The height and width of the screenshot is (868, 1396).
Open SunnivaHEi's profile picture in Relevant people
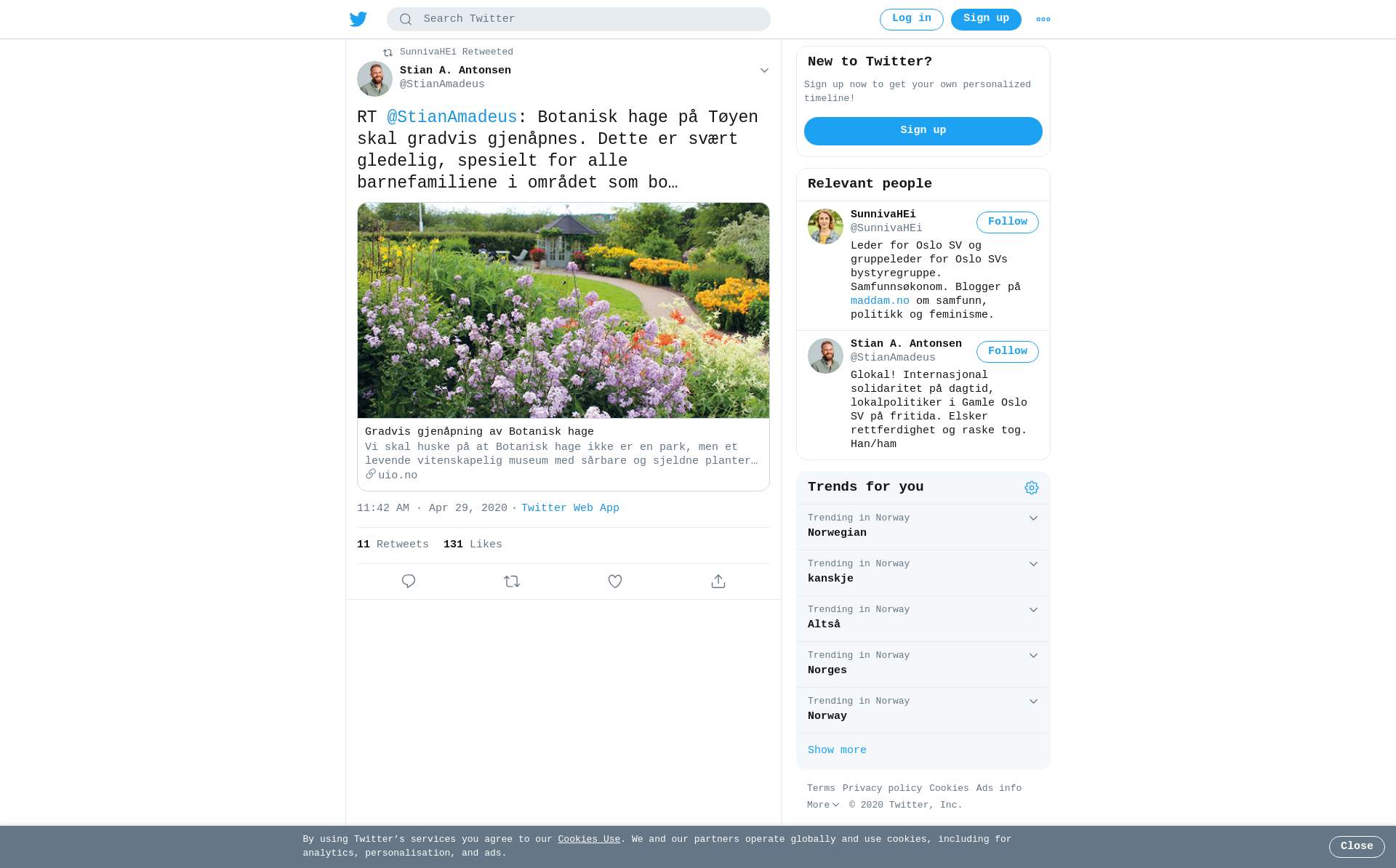[825, 226]
